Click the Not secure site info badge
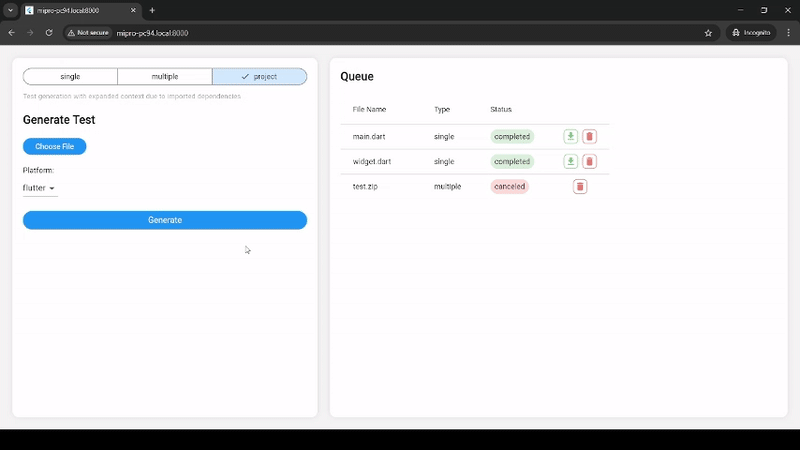The image size is (800, 450). tap(88, 33)
